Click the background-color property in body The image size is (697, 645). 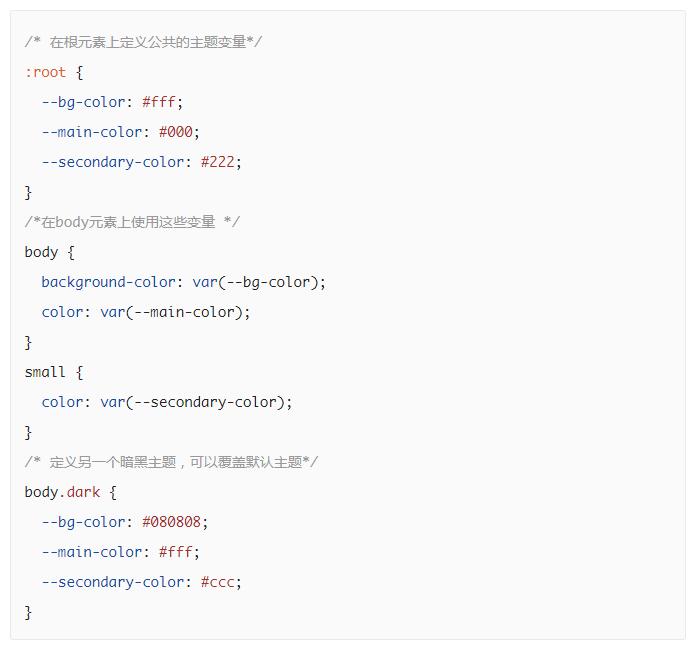coord(108,282)
